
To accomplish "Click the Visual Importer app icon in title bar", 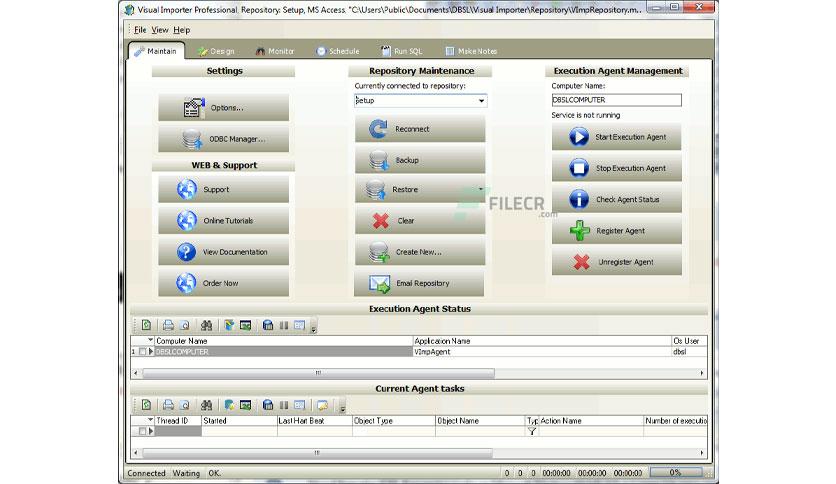I will [129, 10].
